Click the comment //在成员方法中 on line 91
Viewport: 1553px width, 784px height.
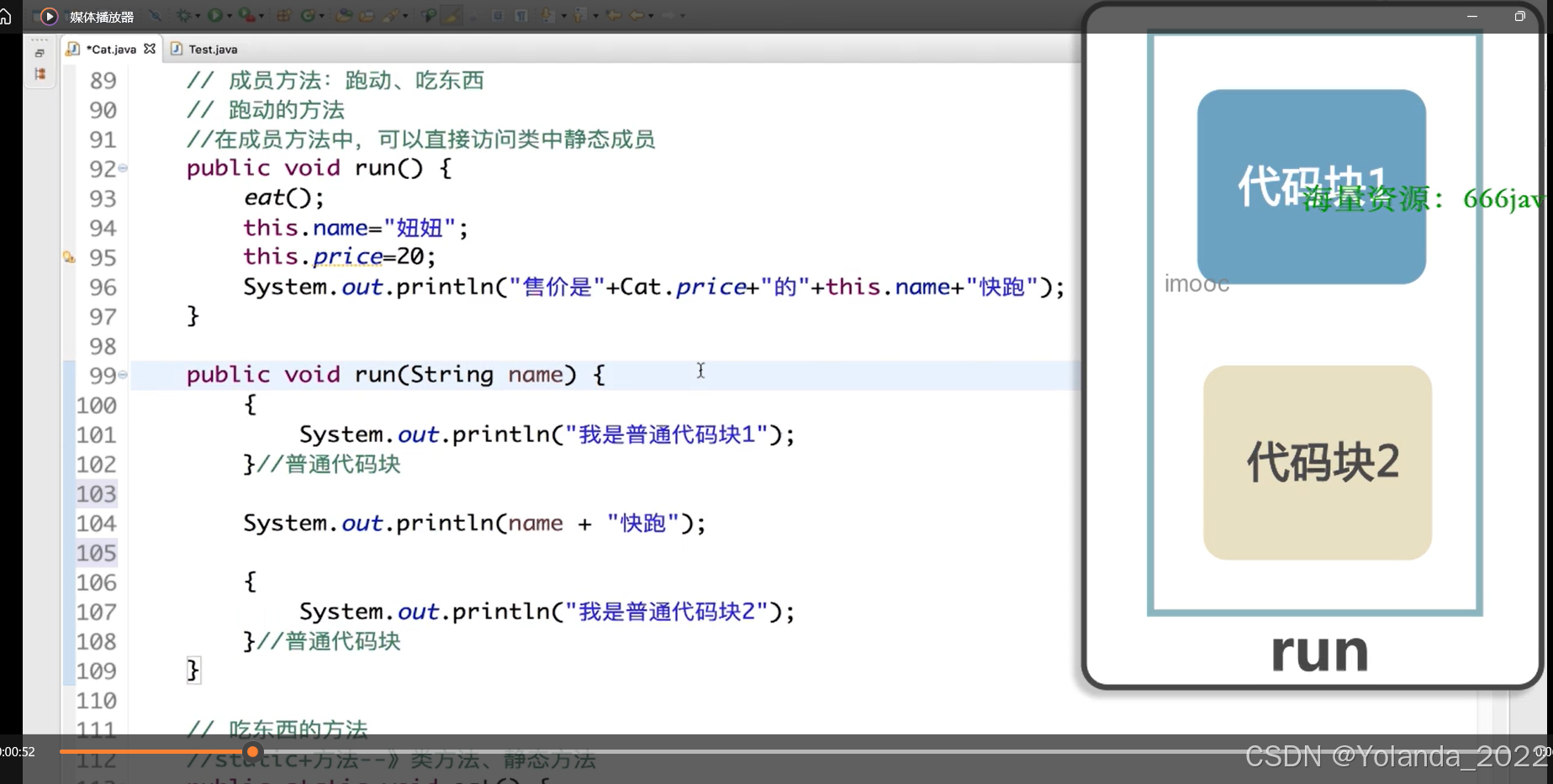pos(420,139)
